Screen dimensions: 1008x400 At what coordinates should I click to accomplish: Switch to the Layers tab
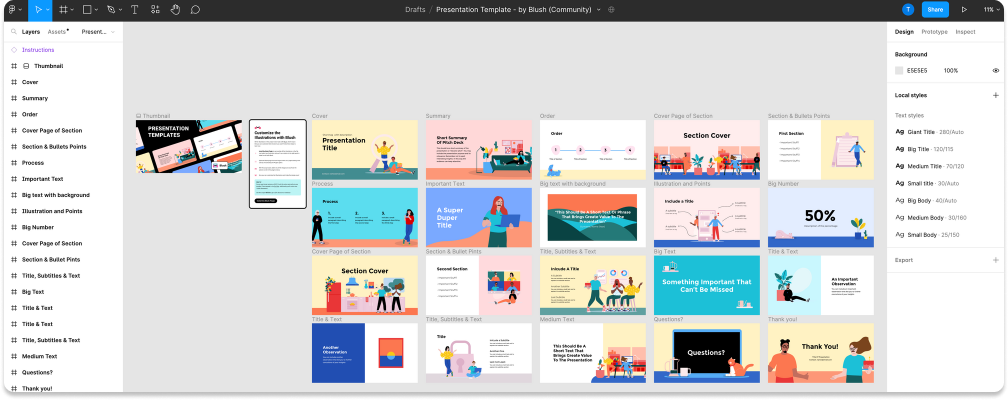31,32
